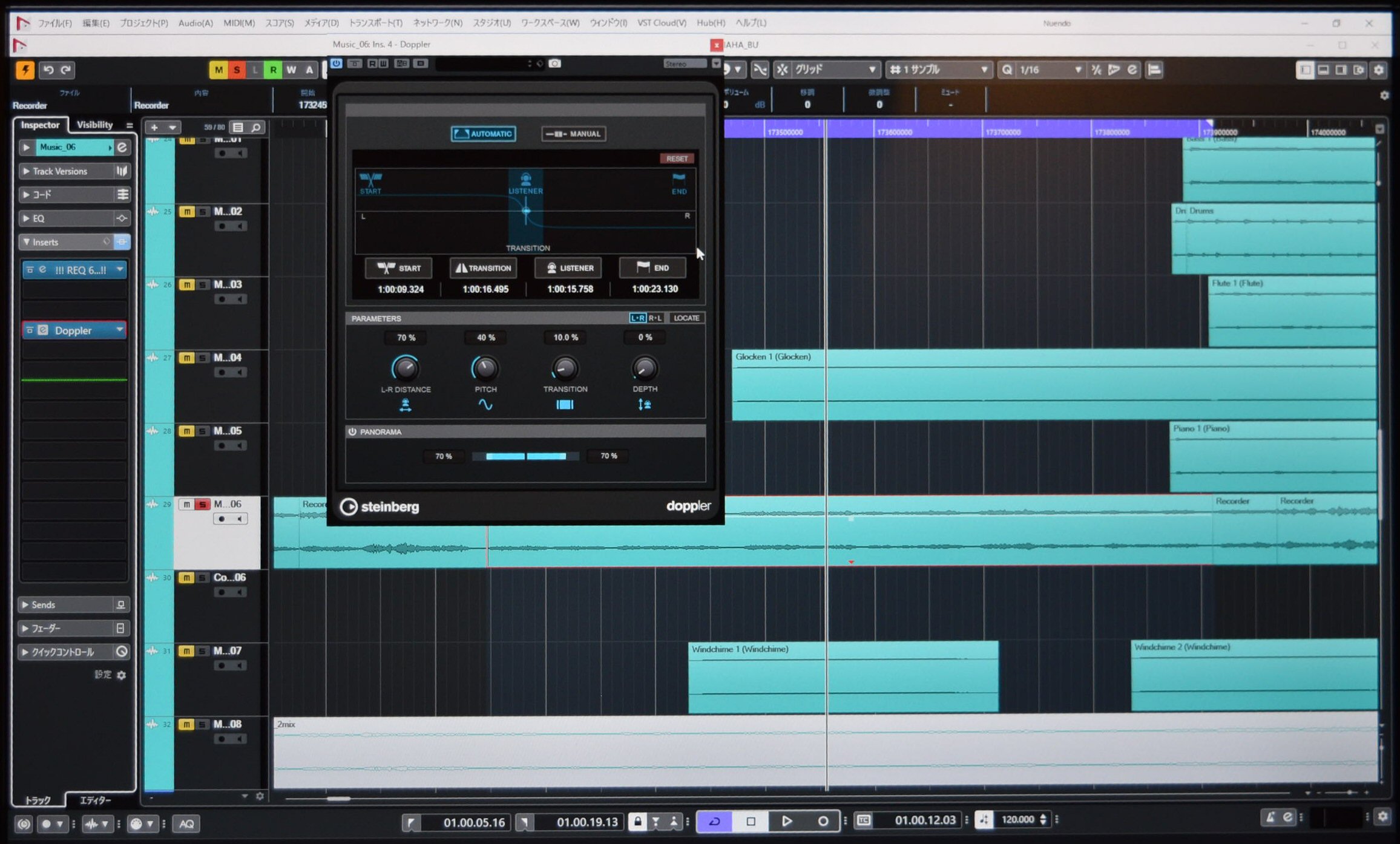Click the AUTOMATIC mode button
This screenshot has height=844, width=1400.
coord(483,134)
